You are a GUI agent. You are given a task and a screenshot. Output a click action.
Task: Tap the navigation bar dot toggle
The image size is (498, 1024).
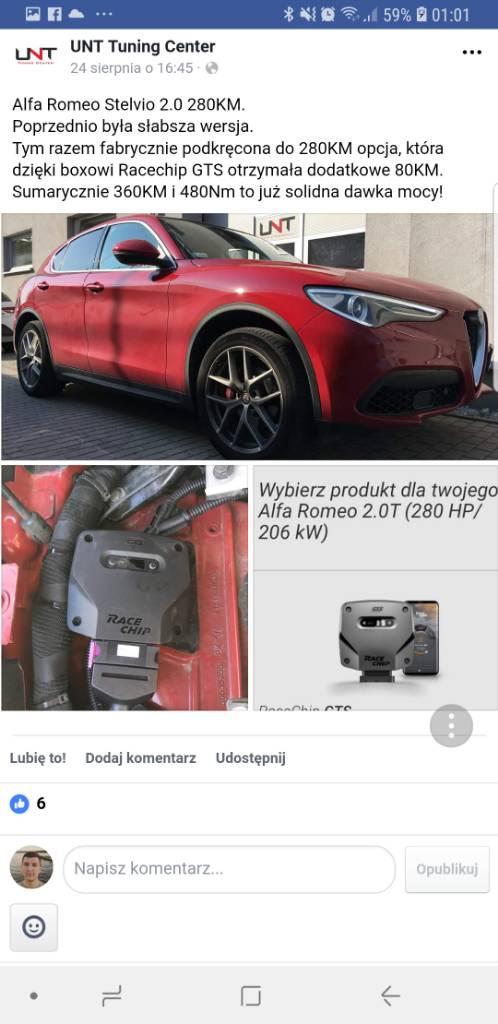[34, 996]
